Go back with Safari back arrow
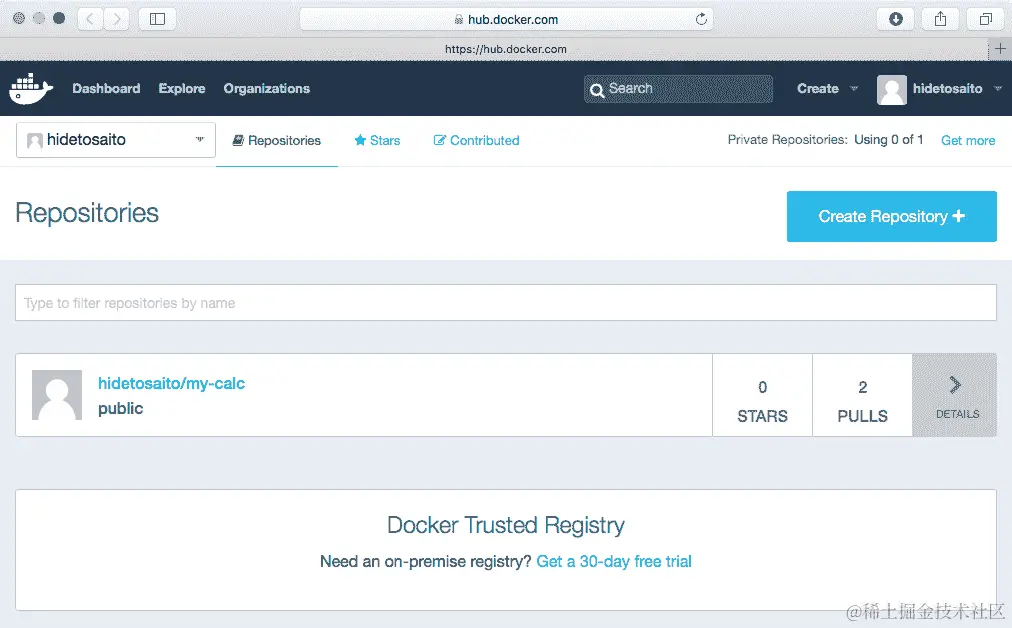 (90, 19)
